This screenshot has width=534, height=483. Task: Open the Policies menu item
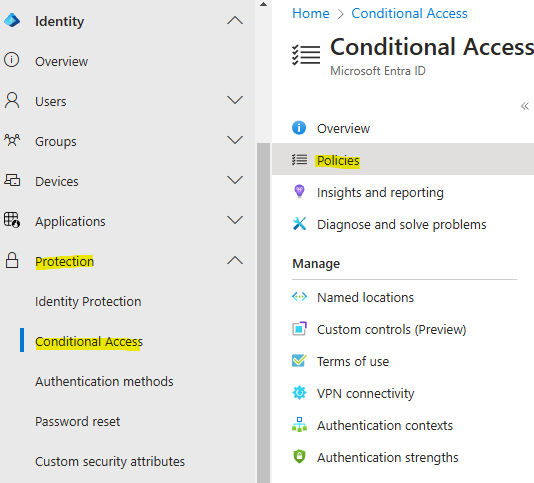403,159
